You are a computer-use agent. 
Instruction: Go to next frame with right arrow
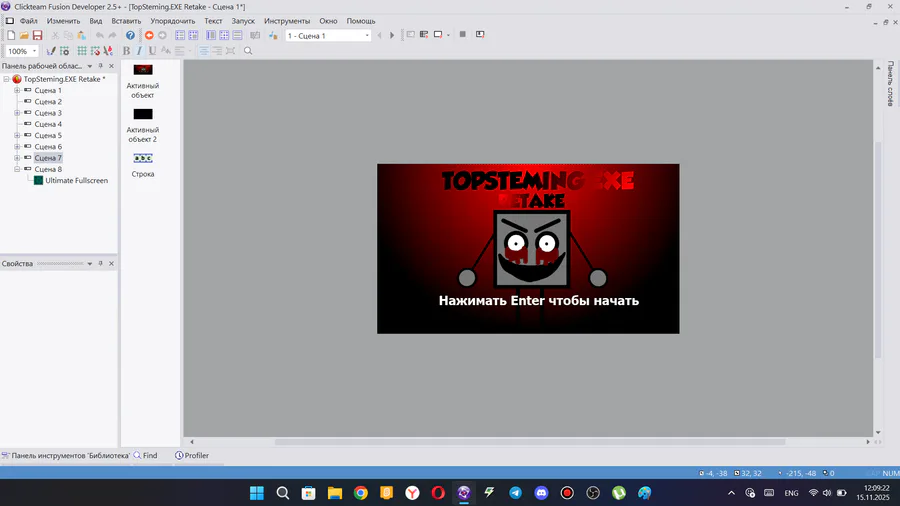point(392,36)
